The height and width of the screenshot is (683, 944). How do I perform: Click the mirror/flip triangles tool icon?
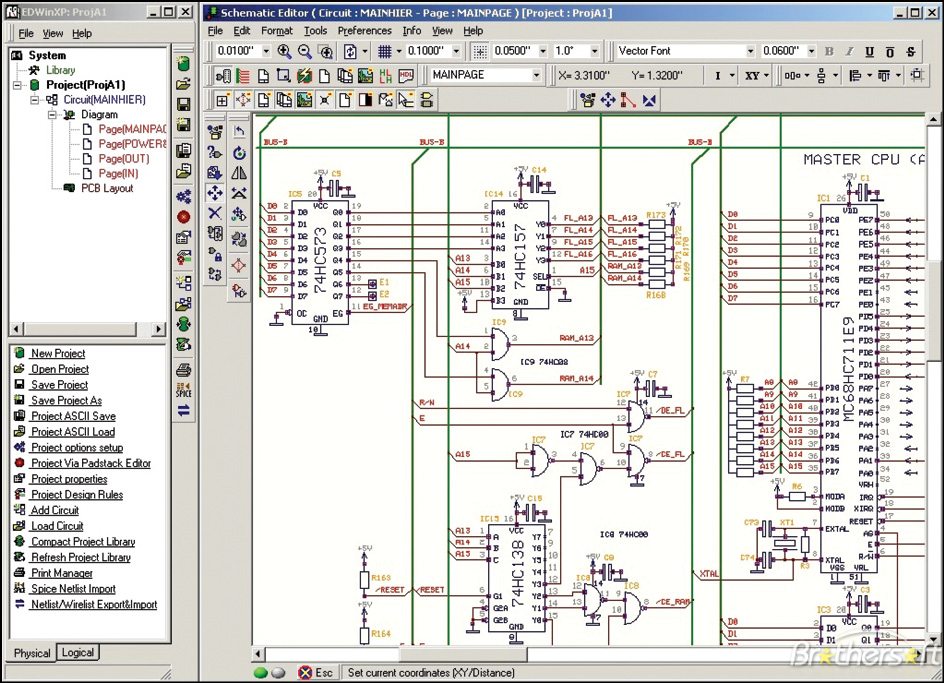pyautogui.click(x=239, y=173)
